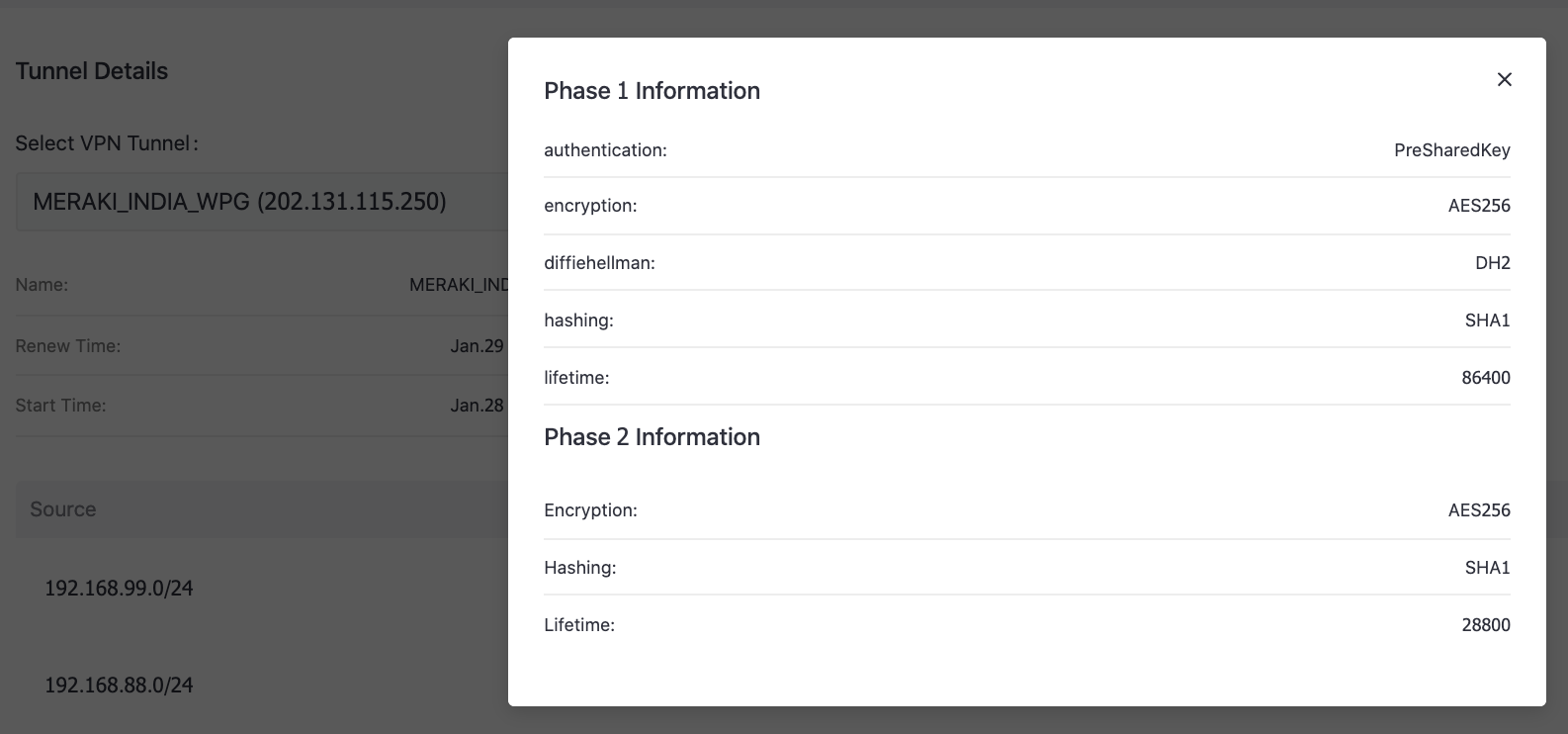1568x734 pixels.
Task: Click the Phase 1 AES256 encryption value
Action: pos(1478,206)
